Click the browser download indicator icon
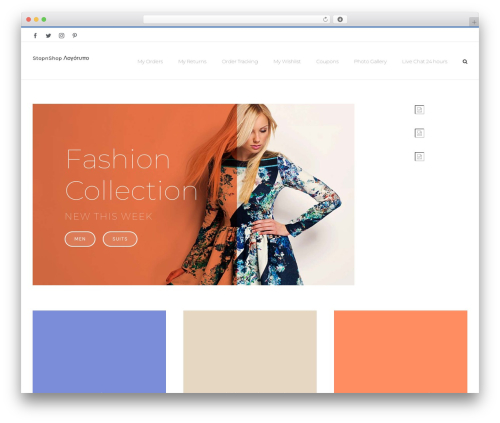Viewport: 500px width, 423px height. 340,20
